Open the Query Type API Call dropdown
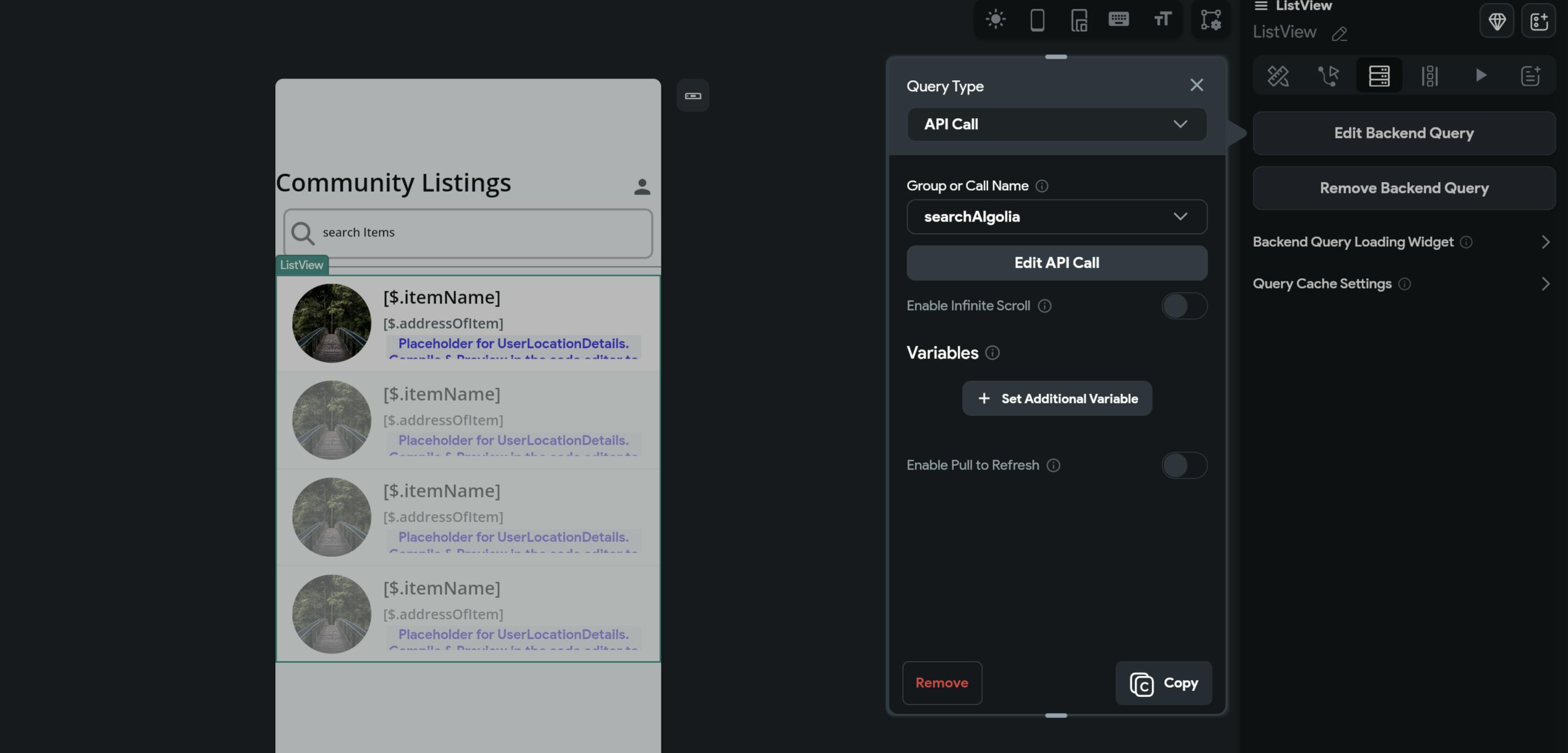The image size is (1568, 753). point(1056,124)
